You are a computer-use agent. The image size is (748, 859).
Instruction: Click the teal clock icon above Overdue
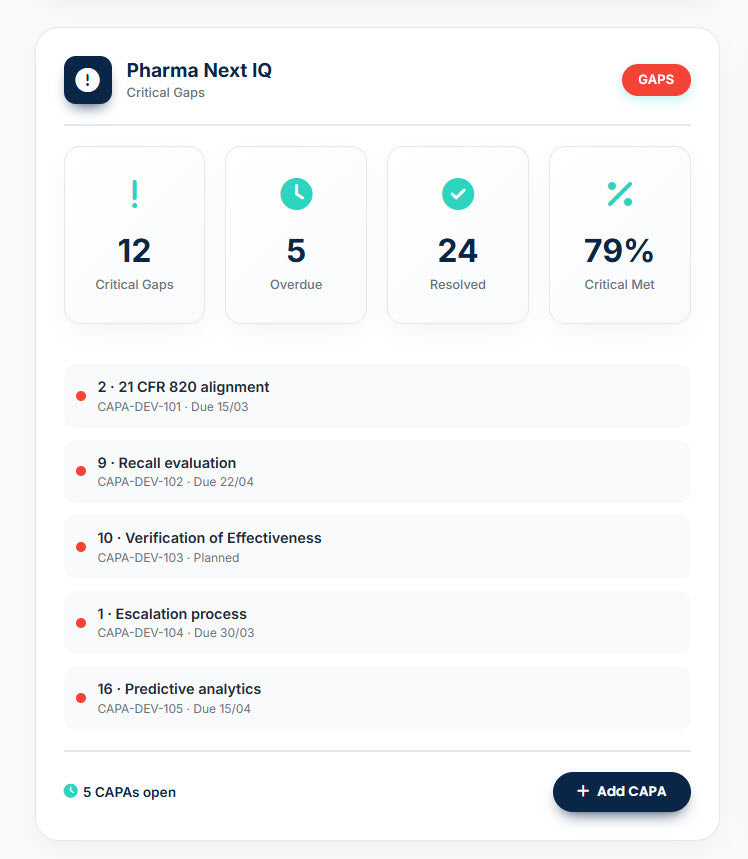tap(296, 194)
